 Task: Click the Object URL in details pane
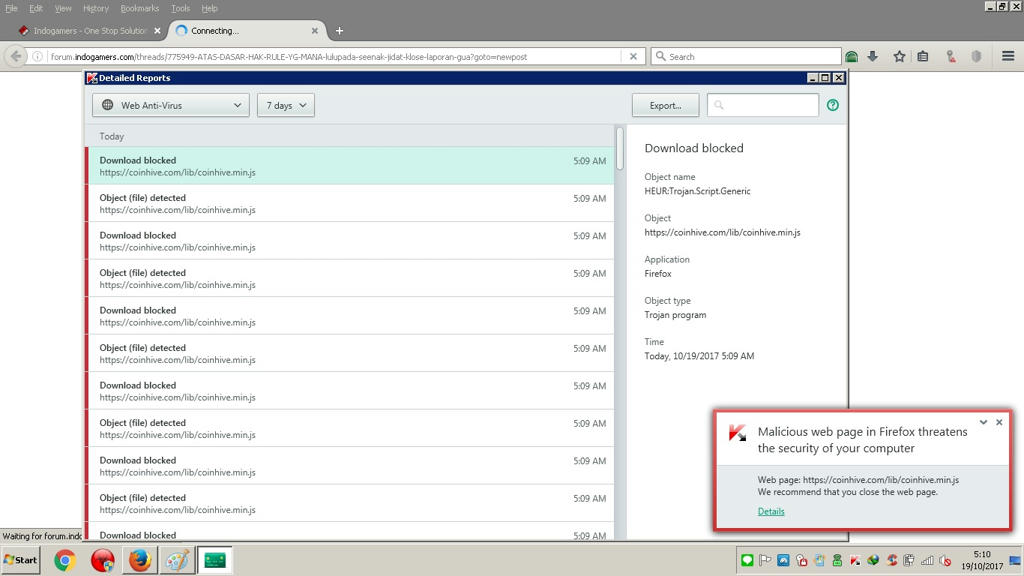point(722,232)
